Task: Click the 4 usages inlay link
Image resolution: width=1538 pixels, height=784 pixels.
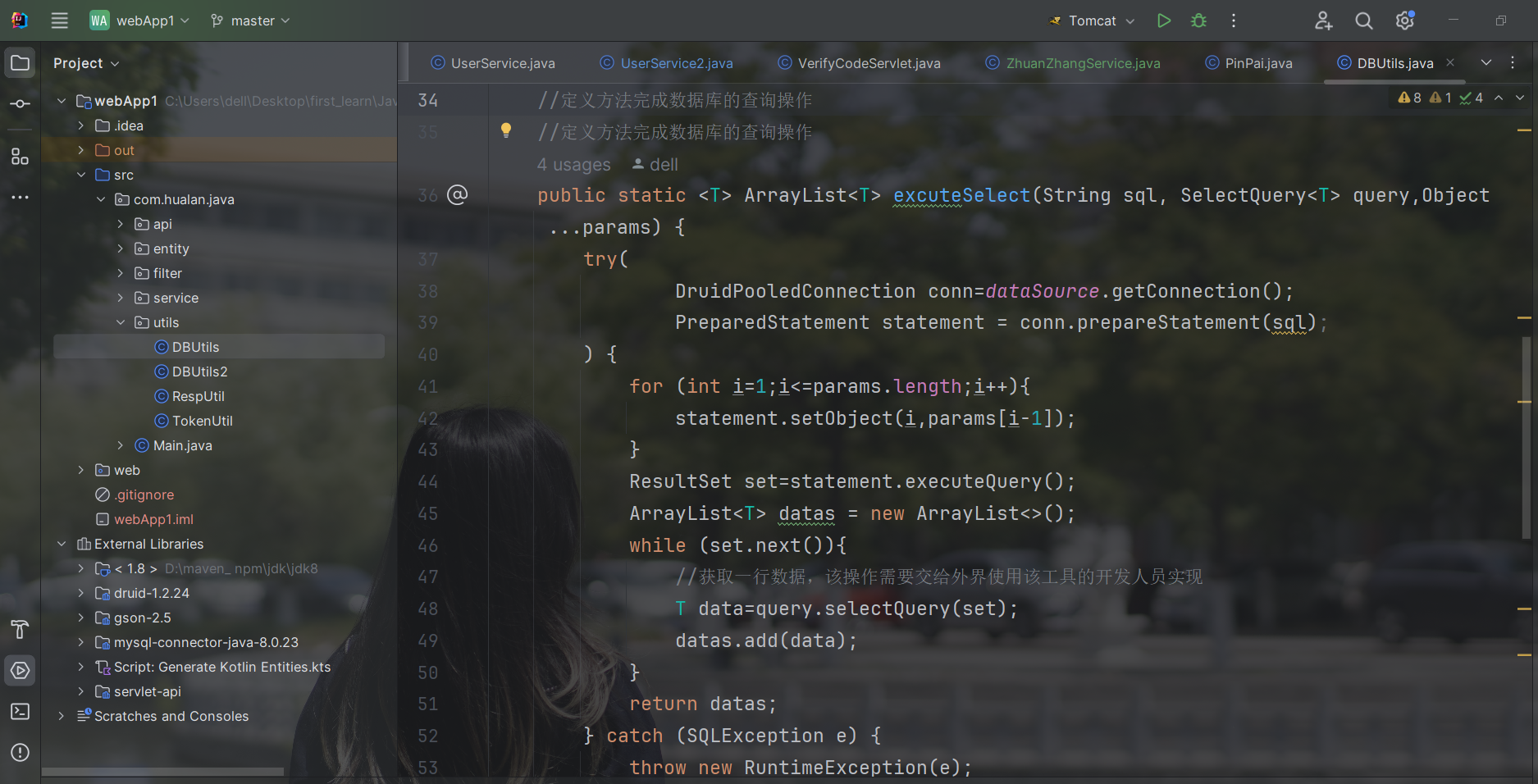Action: coord(573,165)
